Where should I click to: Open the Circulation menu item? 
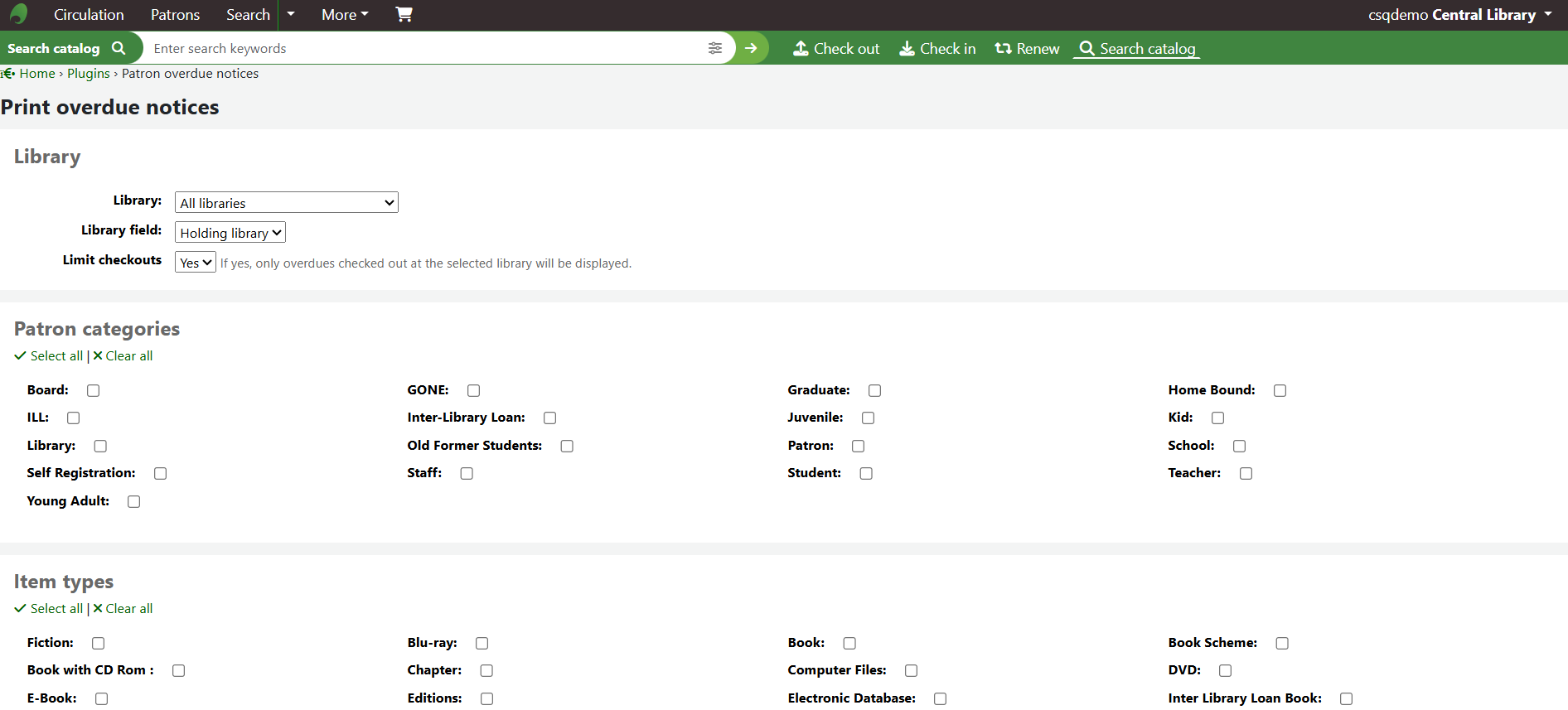click(89, 15)
